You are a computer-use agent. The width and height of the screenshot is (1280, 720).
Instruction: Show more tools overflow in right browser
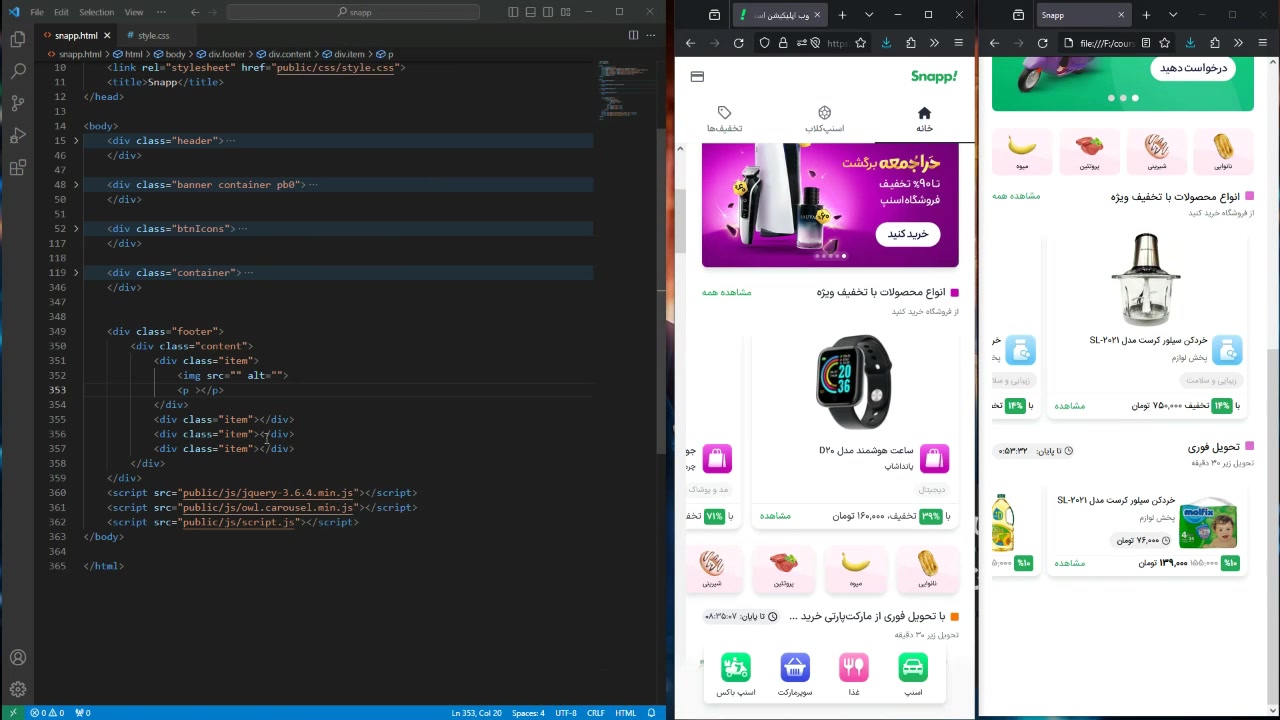[1238, 43]
